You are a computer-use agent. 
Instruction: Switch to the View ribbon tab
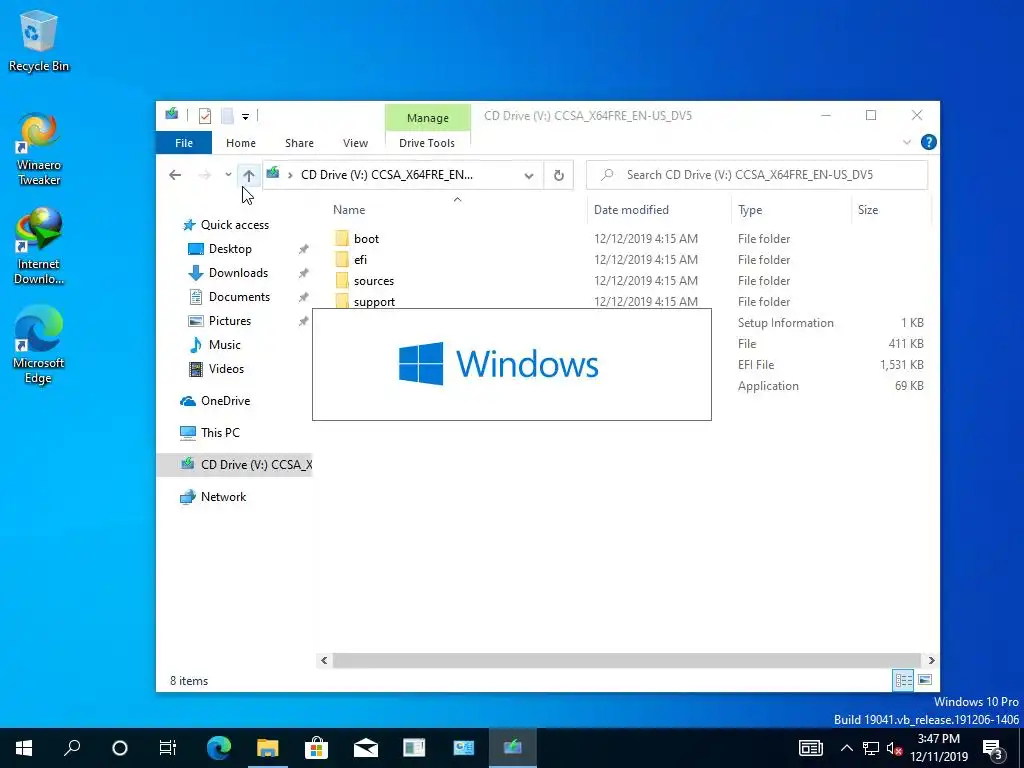click(x=355, y=143)
